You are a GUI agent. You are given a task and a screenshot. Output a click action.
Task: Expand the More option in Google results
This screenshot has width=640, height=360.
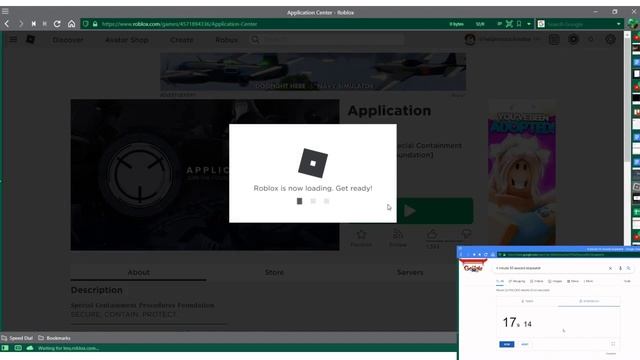(588, 281)
